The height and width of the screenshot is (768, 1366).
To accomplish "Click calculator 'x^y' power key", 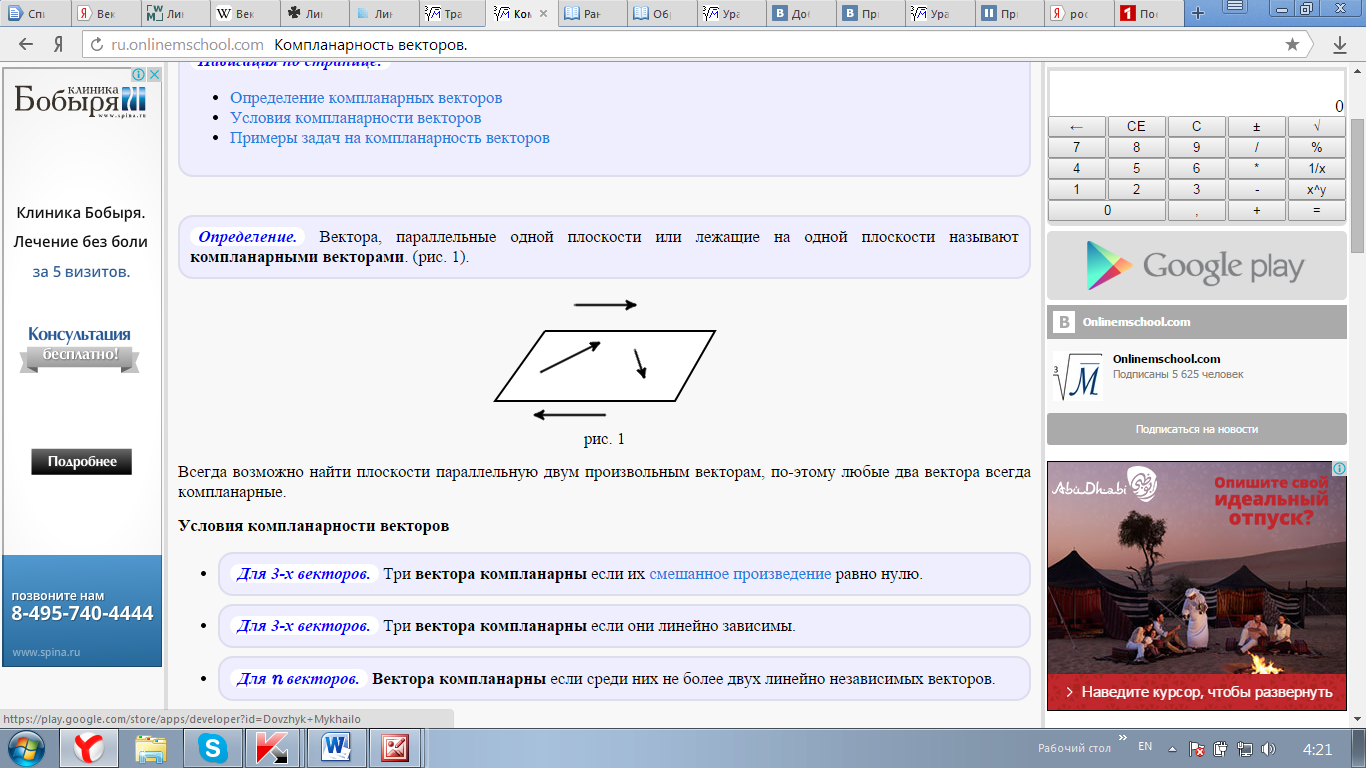I will click(1317, 190).
